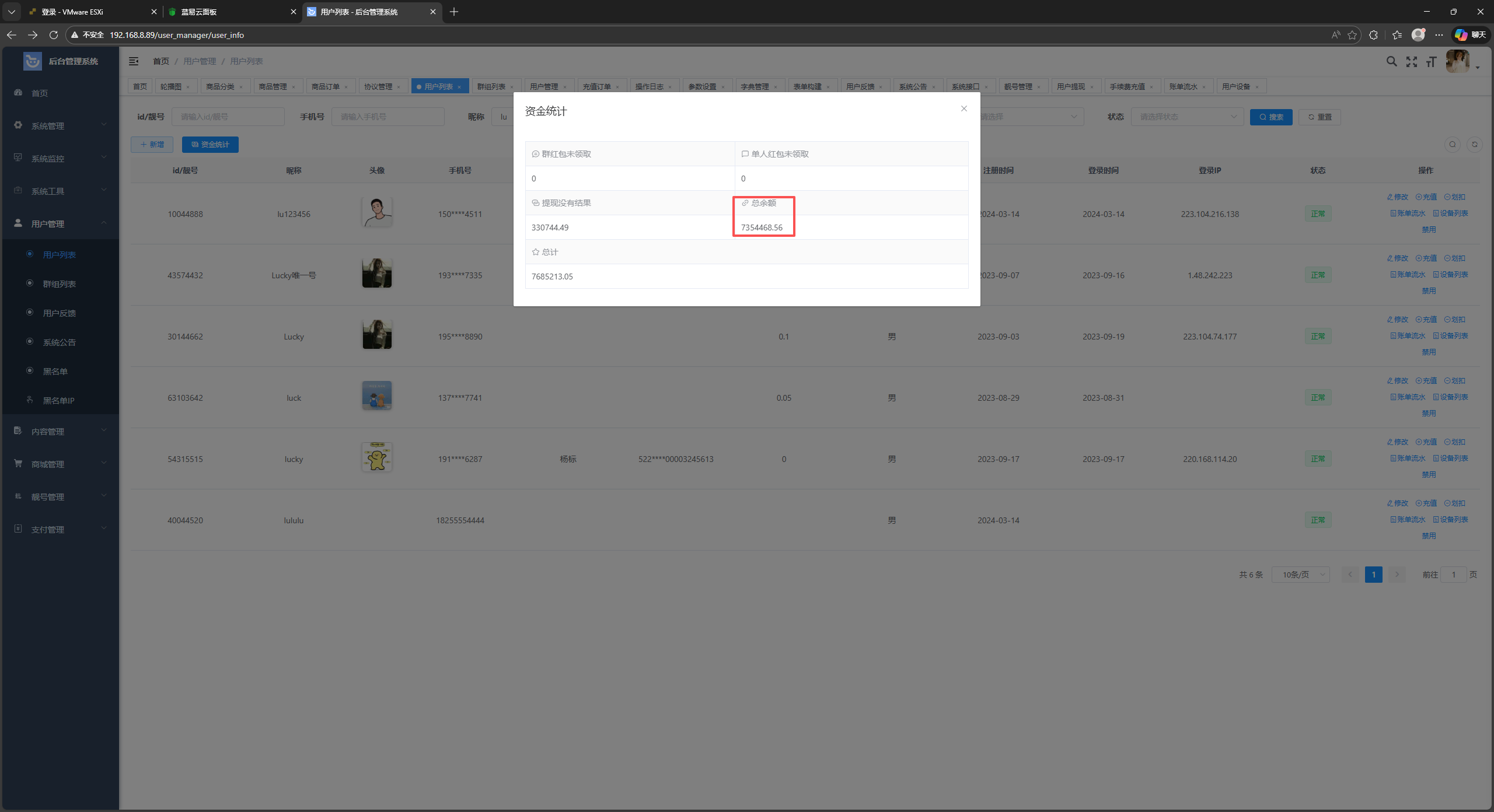Open the header search magnifier icon
The image size is (1494, 812).
(1392, 61)
